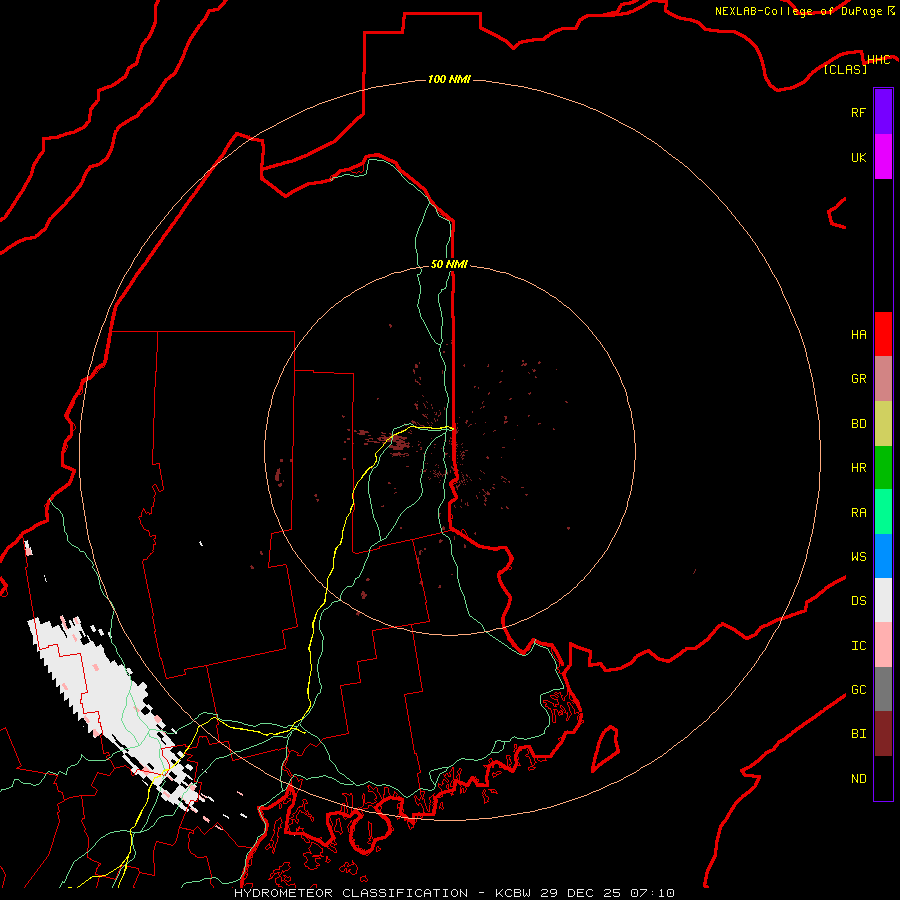Click the HYDROMETEOR CLASSIFICATION title text
The height and width of the screenshot is (900, 900).
tap(351, 893)
